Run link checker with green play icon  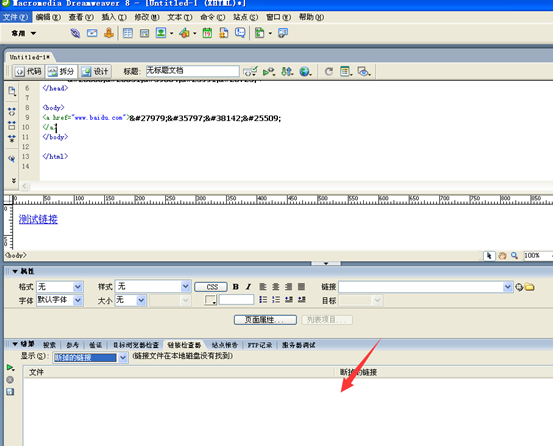click(x=10, y=368)
